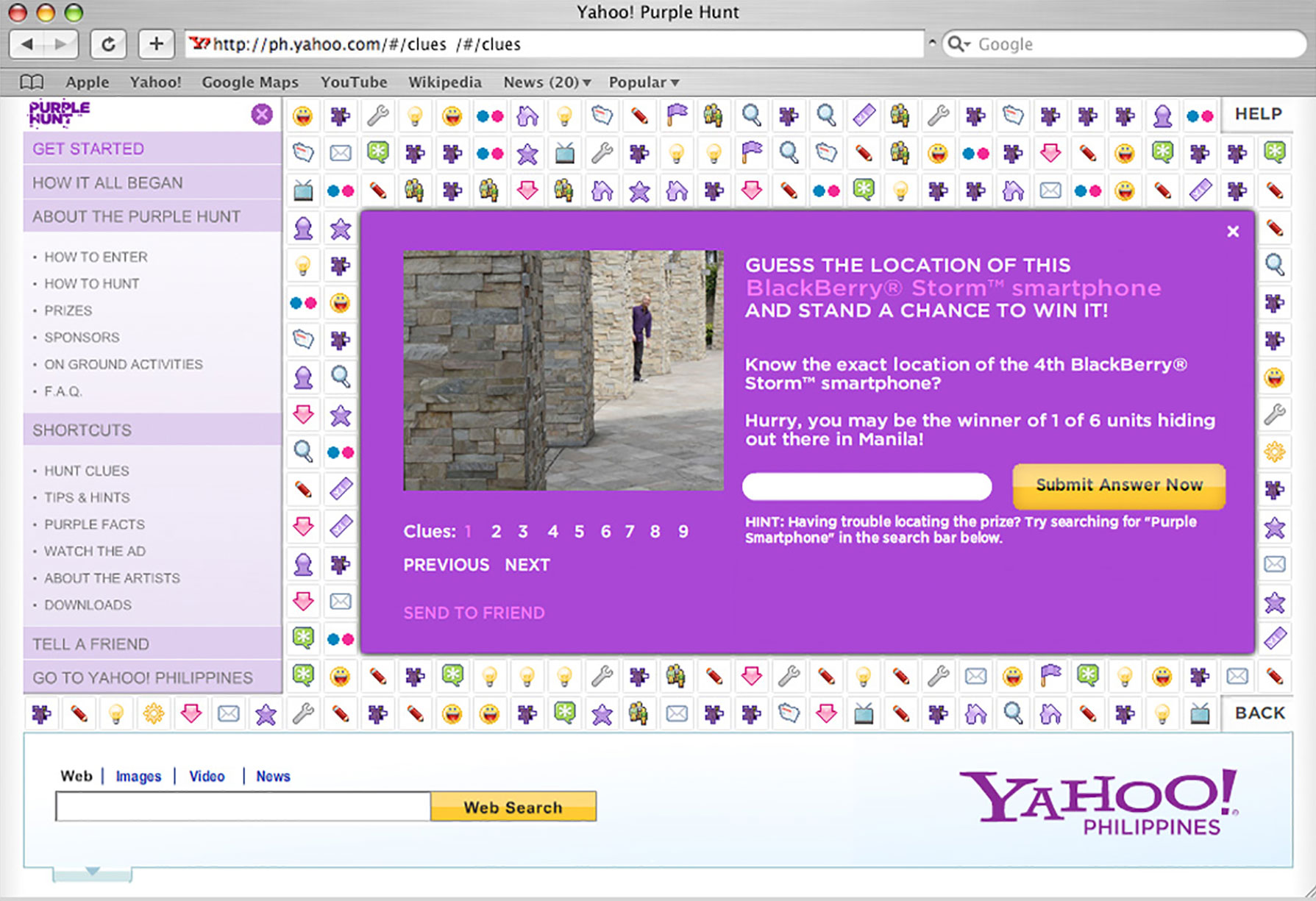Click the Submit Answer Now button

(1119, 485)
